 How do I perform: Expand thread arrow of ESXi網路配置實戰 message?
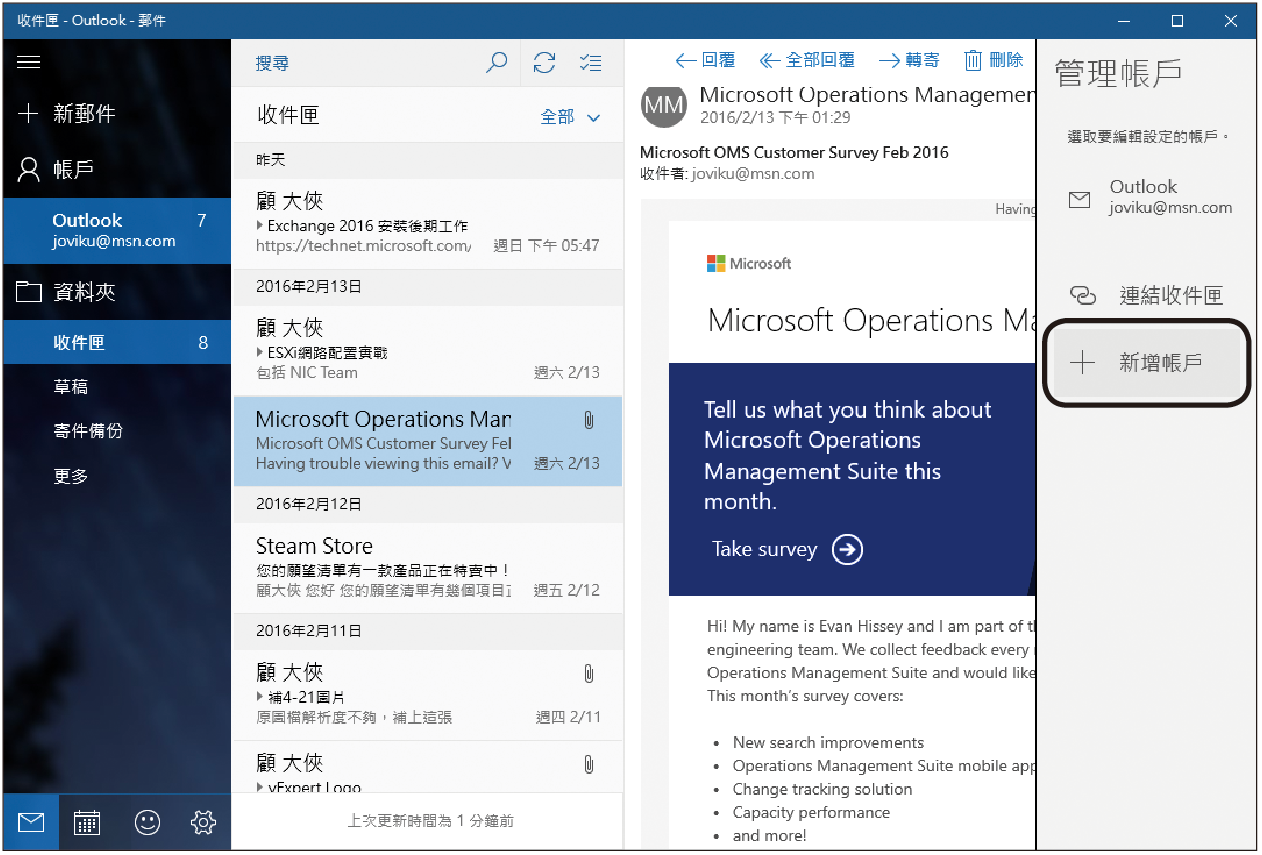pos(260,352)
